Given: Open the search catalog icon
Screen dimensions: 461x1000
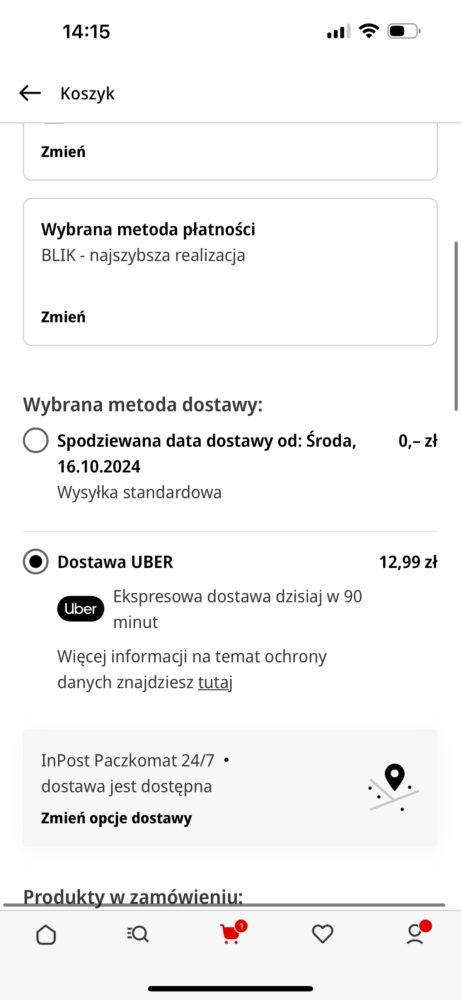Looking at the screenshot, I should tap(138, 934).
